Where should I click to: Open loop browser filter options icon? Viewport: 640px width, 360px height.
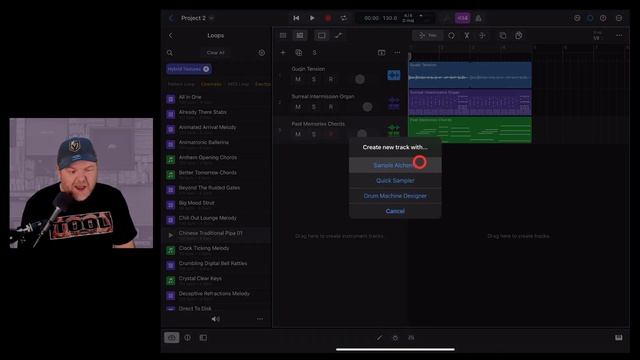[262, 53]
